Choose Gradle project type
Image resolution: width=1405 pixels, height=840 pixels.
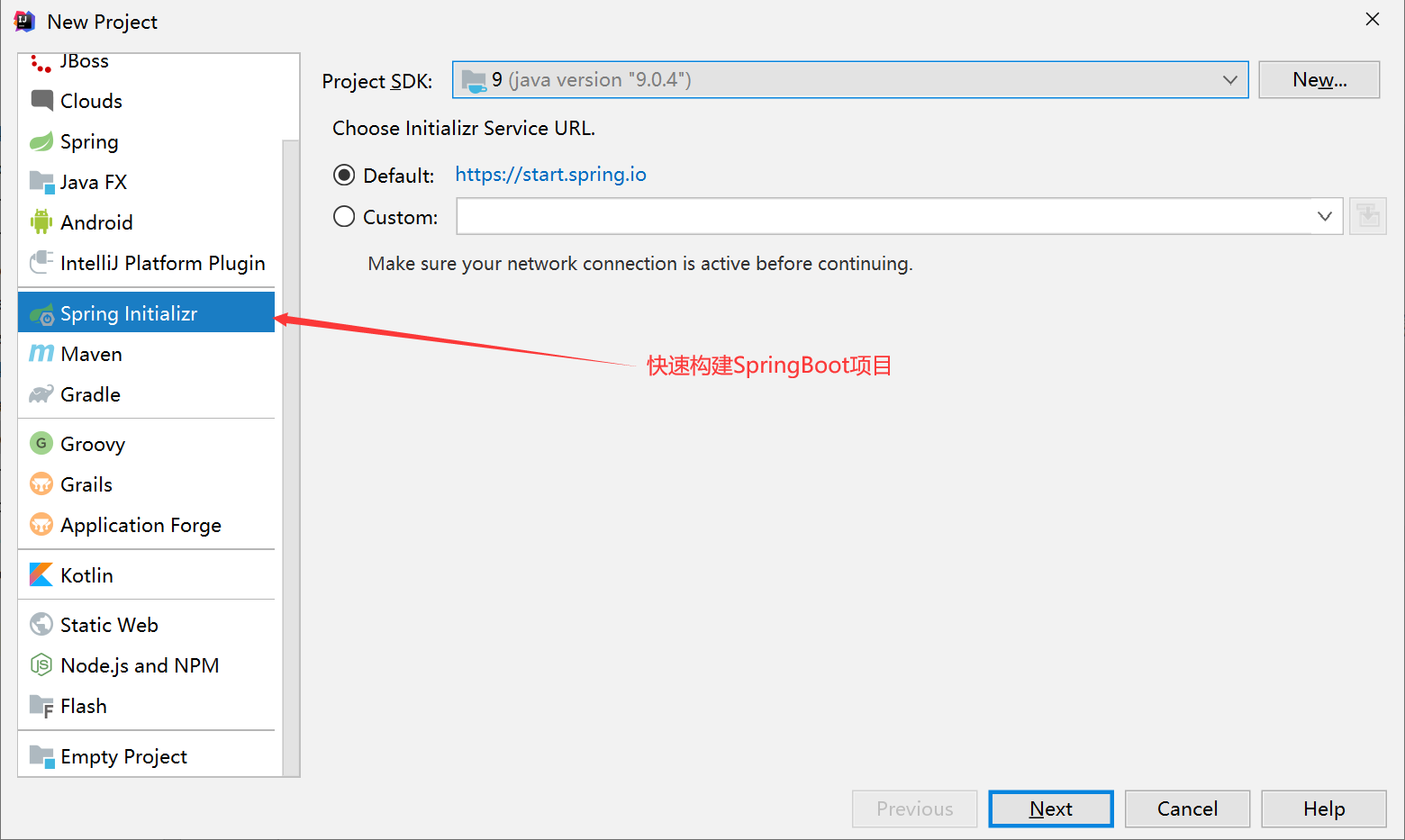[x=146, y=394]
